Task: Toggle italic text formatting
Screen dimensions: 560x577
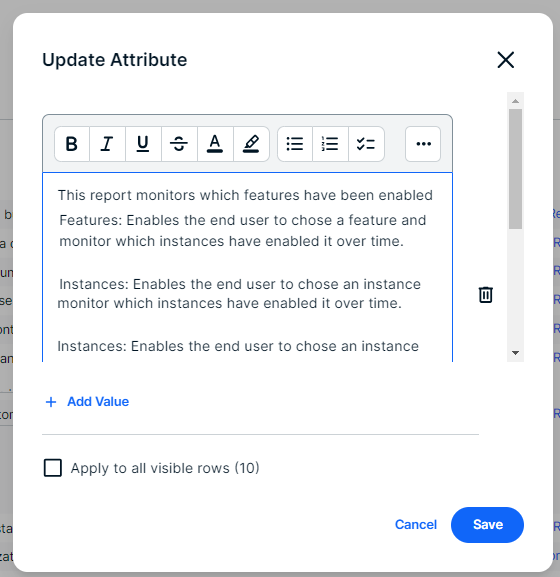Action: coord(107,144)
